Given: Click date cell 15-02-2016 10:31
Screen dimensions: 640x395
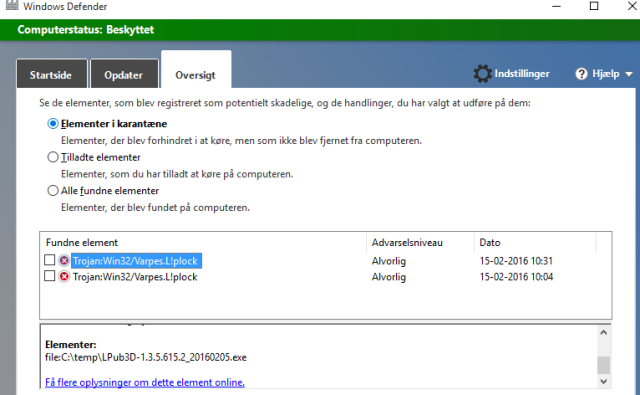Looking at the screenshot, I should (x=516, y=261).
